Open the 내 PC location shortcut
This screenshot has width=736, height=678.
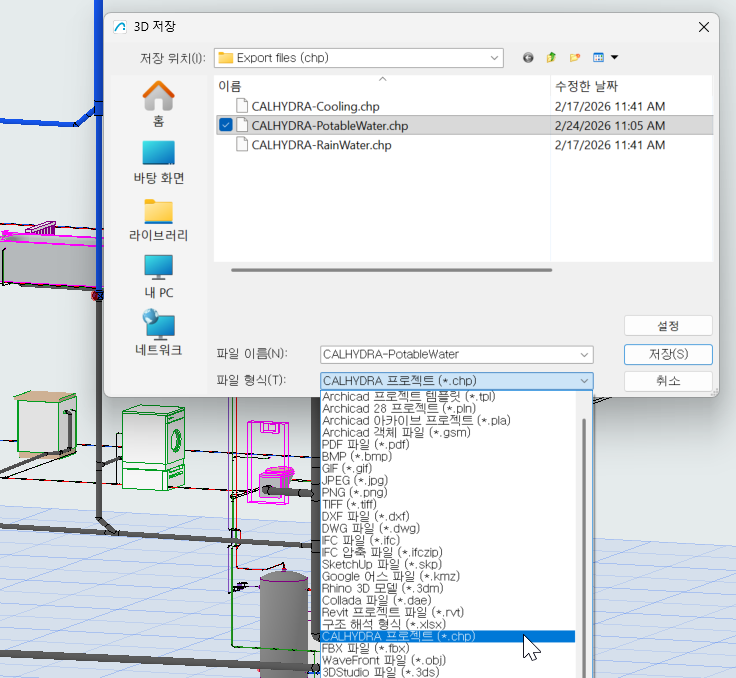click(x=159, y=277)
